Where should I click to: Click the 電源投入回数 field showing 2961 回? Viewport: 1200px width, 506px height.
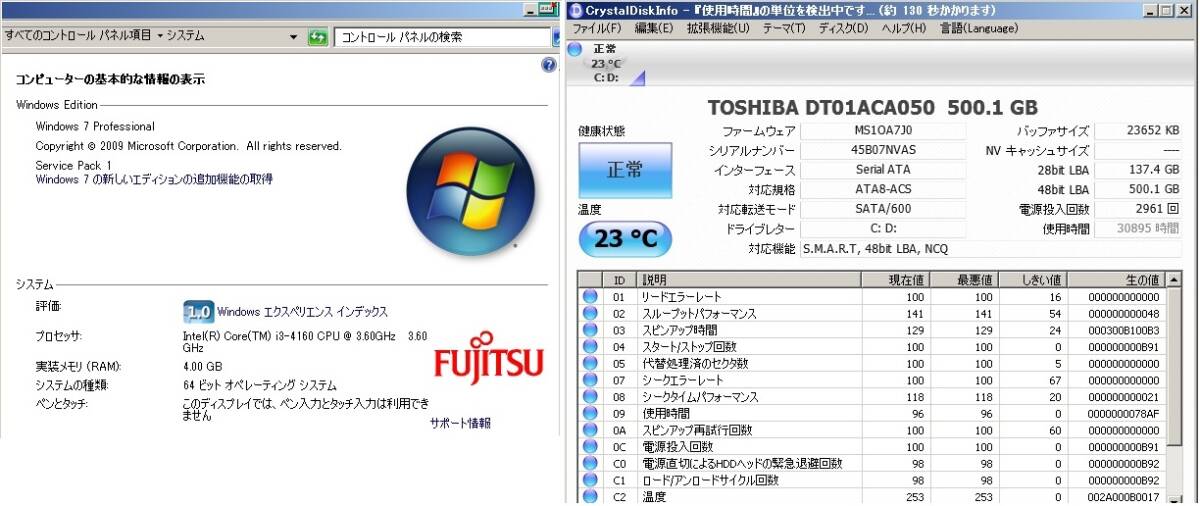click(x=1138, y=209)
